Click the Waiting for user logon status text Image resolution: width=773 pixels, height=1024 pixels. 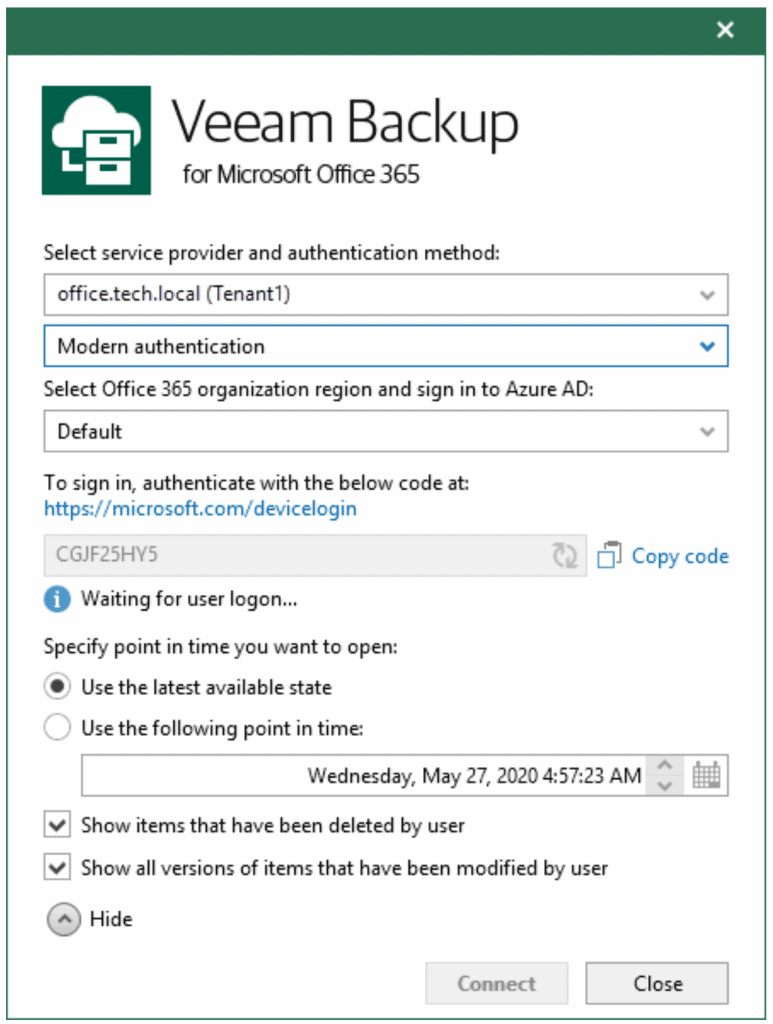click(x=189, y=599)
